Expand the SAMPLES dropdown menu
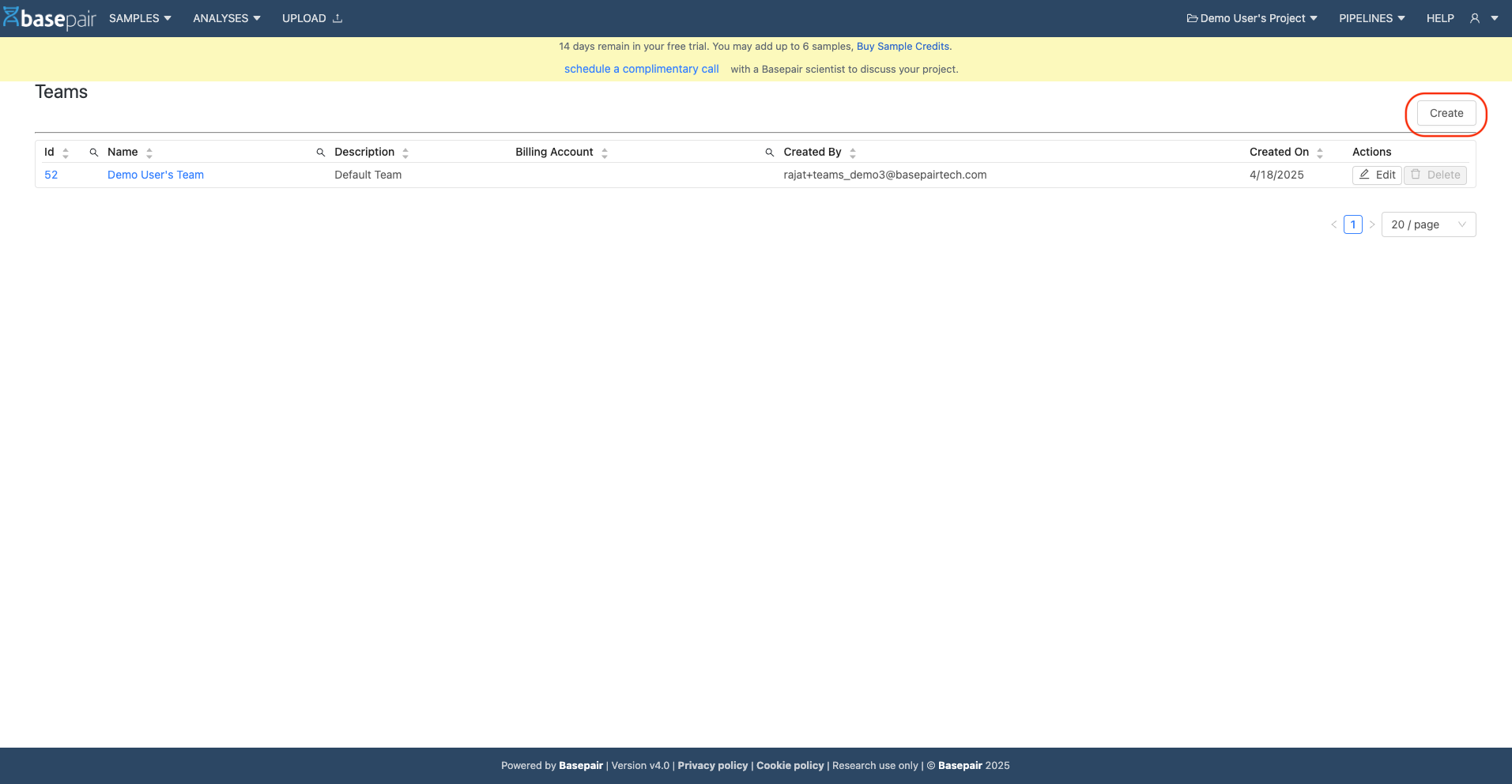This screenshot has height=784, width=1512. pyautogui.click(x=140, y=18)
